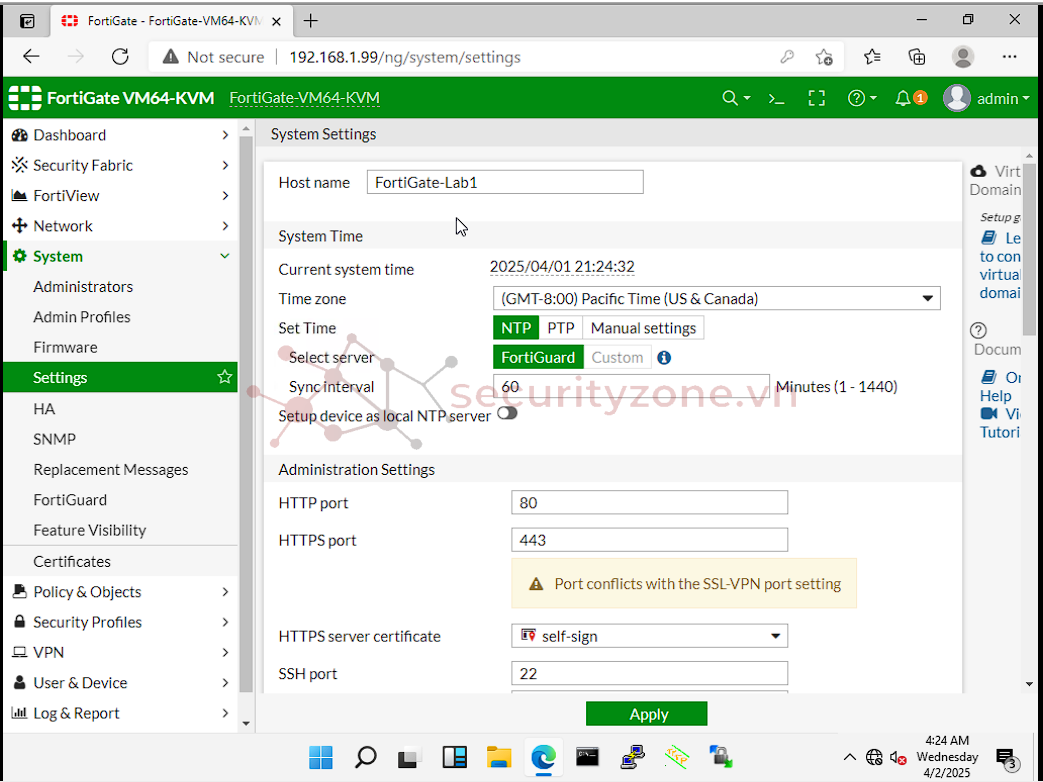Expand the Policy & Objects menu chevron
This screenshot has height=782, width=1043.
pyautogui.click(x=225, y=592)
